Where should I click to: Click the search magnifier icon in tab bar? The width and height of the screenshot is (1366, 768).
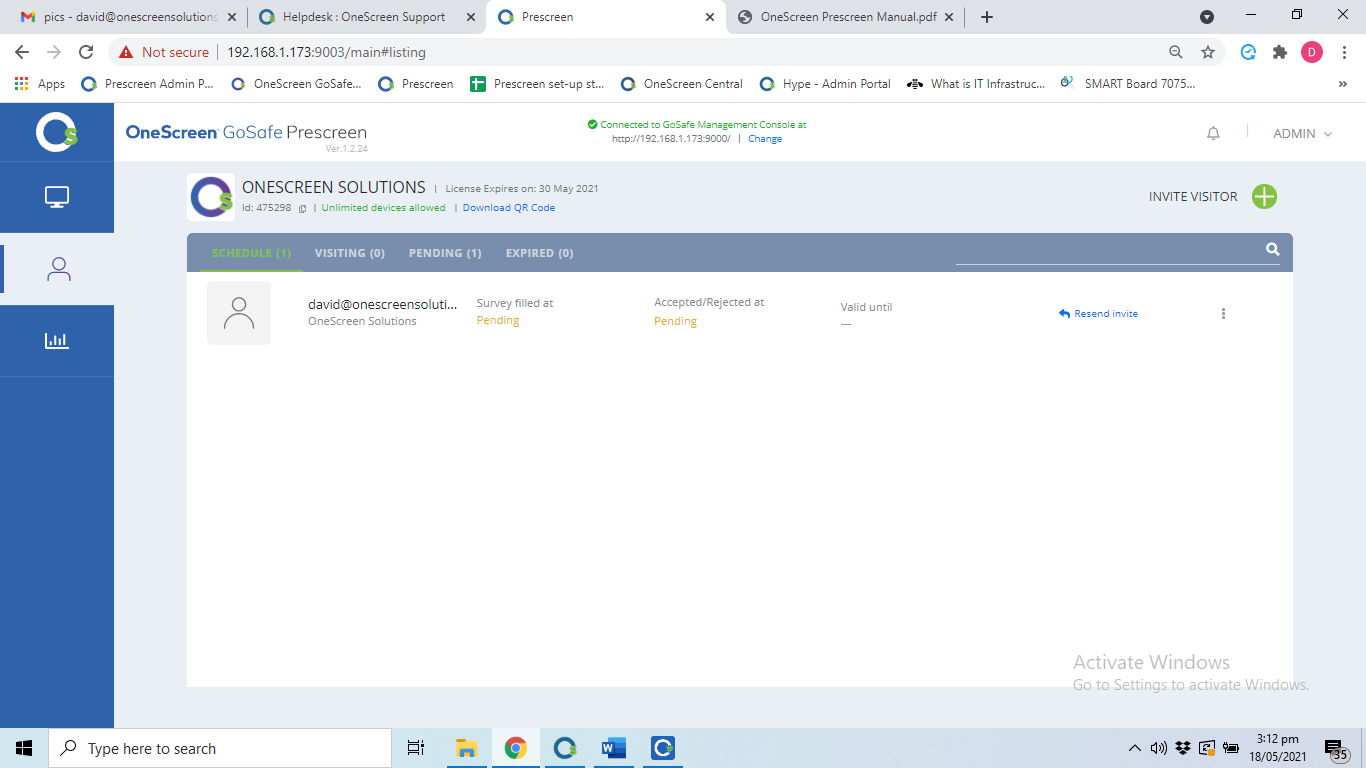tap(1273, 250)
